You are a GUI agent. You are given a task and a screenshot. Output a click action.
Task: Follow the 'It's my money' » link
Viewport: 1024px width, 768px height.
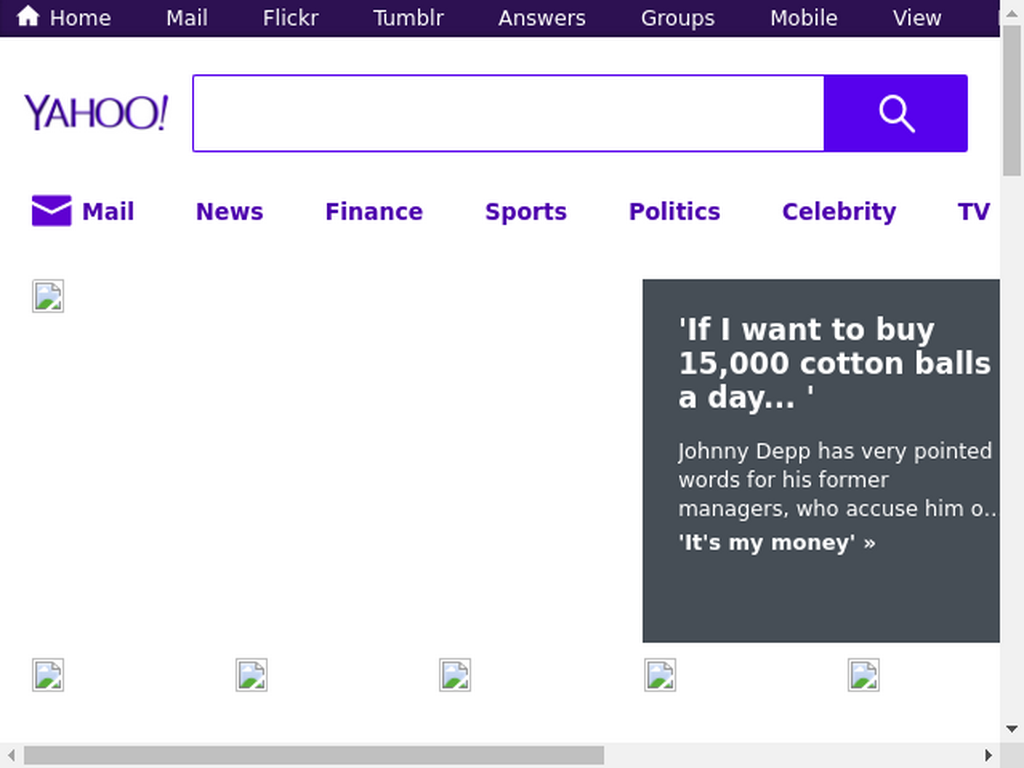click(x=776, y=542)
